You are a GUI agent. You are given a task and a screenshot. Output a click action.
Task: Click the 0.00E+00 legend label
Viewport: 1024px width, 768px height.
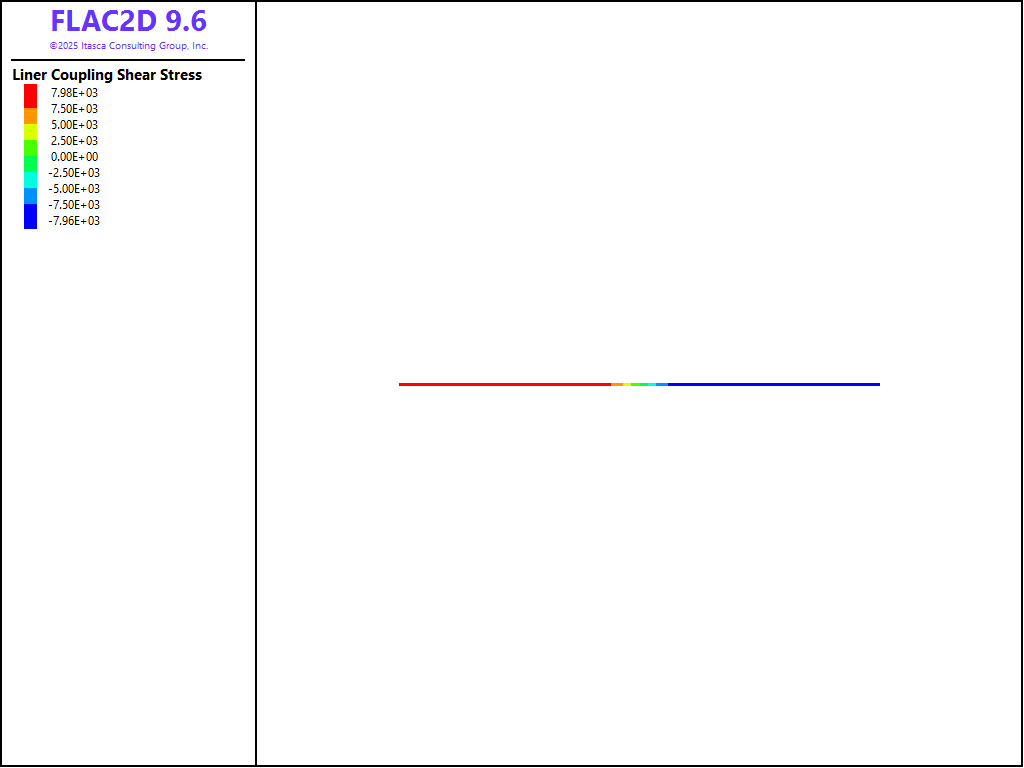[74, 157]
